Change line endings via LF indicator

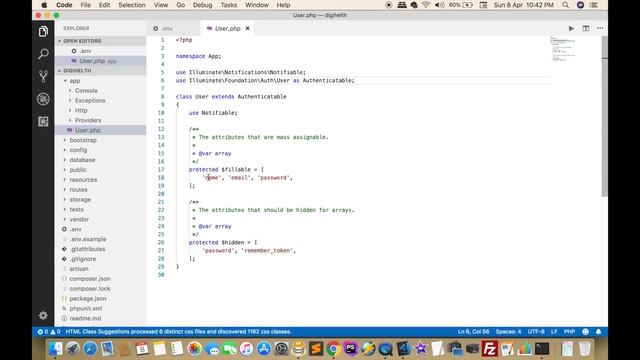click(x=554, y=331)
